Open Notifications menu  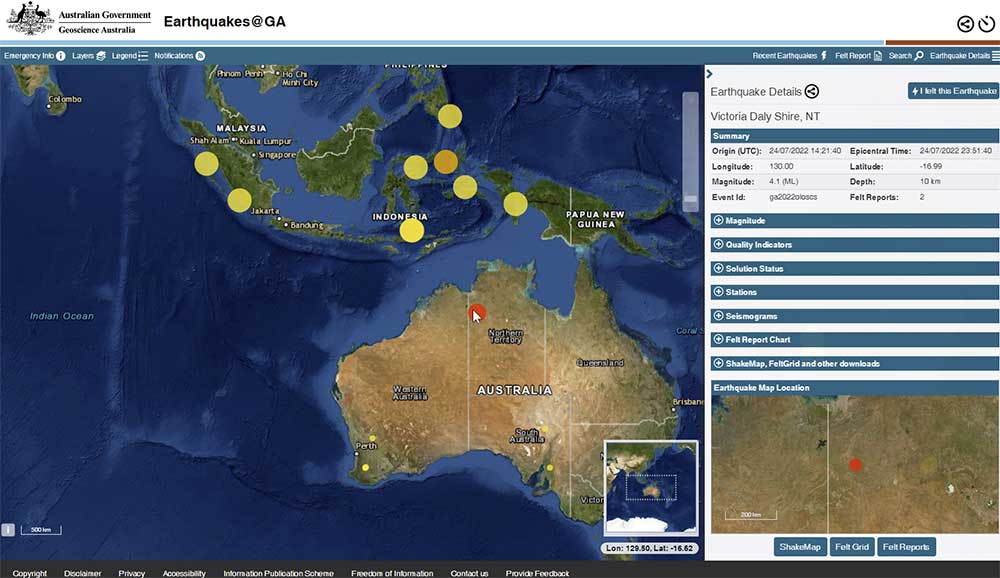tap(179, 56)
